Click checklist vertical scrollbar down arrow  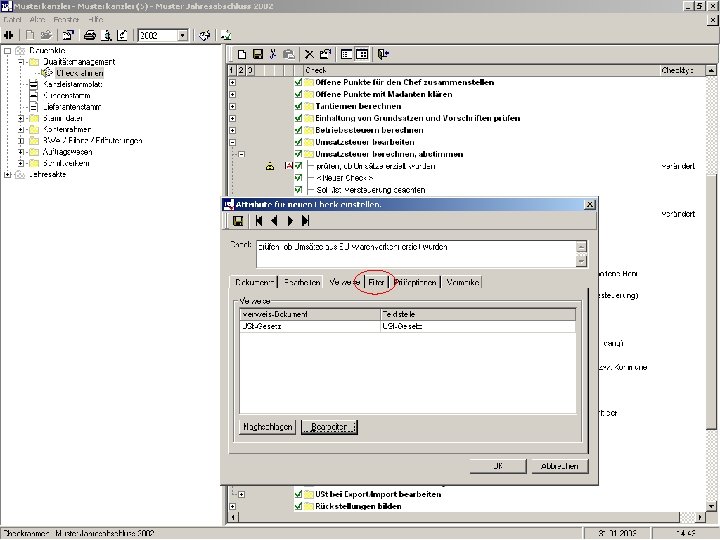711,506
